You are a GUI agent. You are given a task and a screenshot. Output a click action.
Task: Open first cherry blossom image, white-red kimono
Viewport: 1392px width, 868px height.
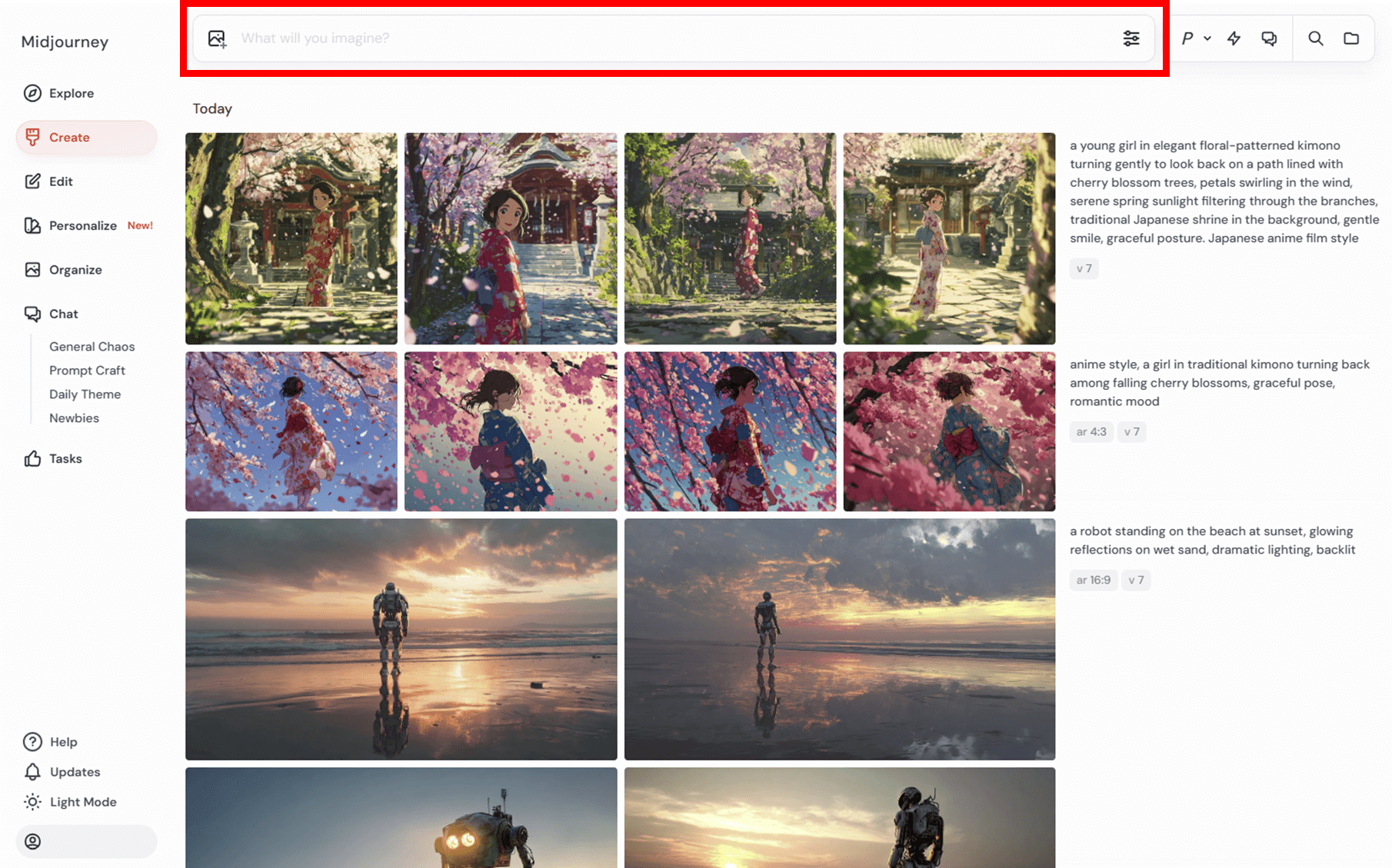click(x=291, y=431)
